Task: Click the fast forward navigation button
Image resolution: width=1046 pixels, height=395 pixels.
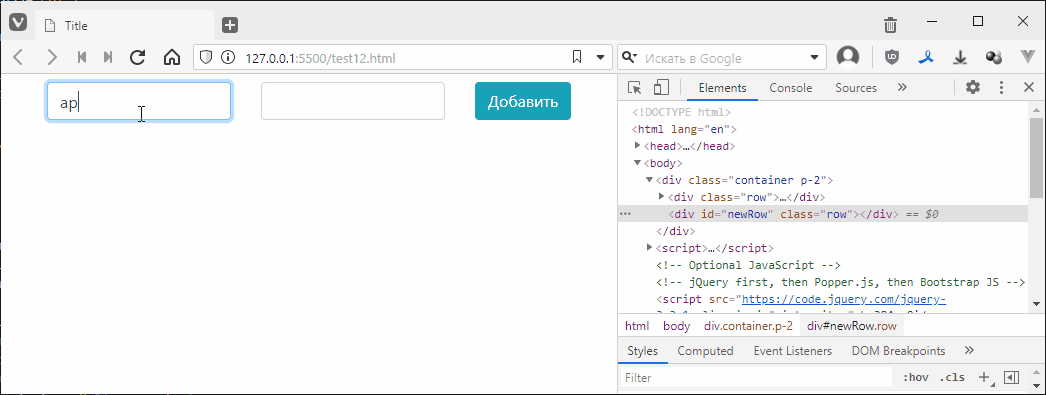Action: (107, 57)
